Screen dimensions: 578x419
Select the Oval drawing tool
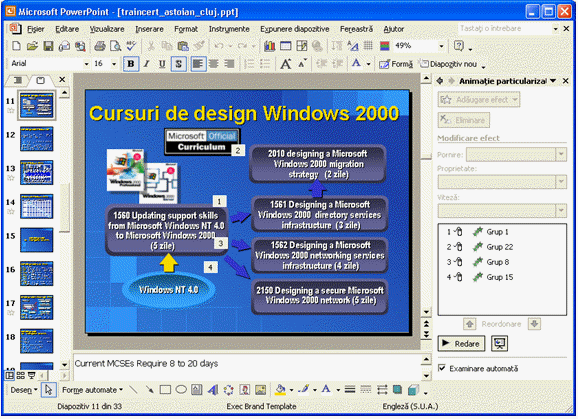pyautogui.click(x=181, y=390)
